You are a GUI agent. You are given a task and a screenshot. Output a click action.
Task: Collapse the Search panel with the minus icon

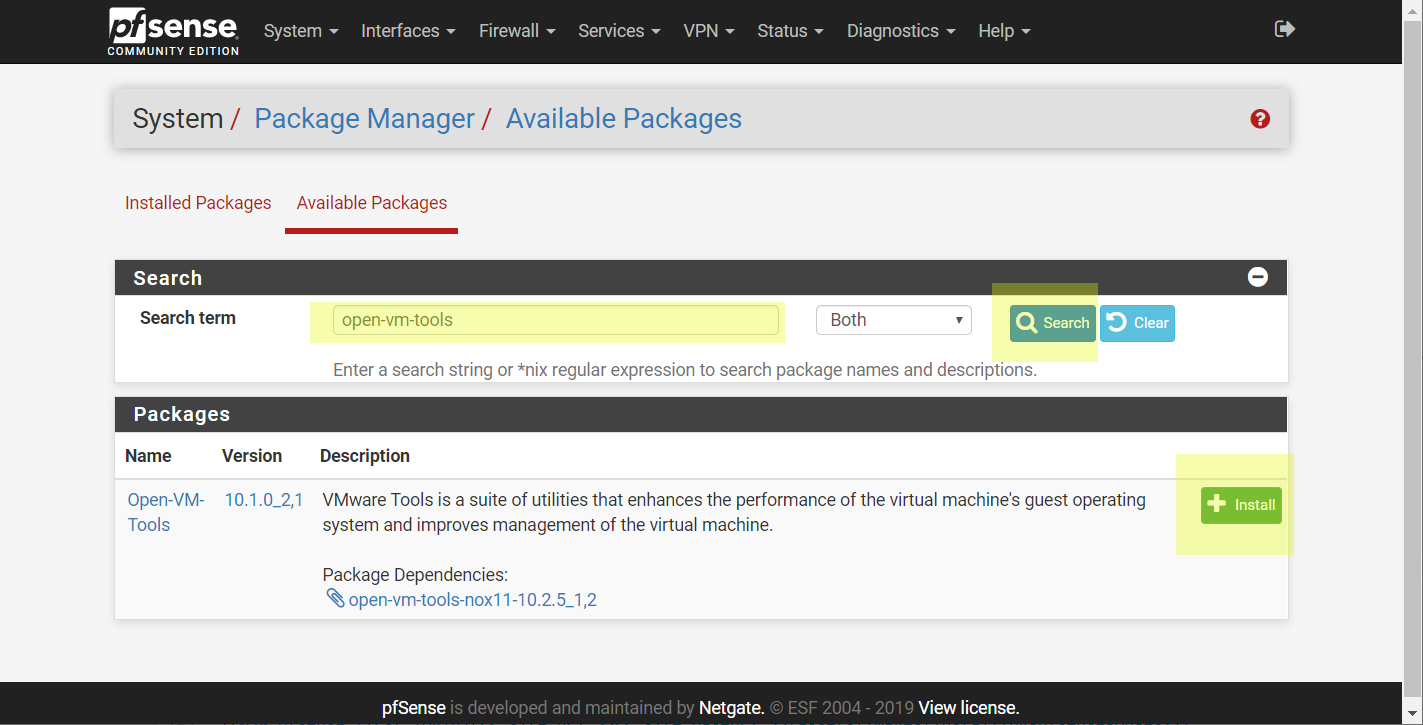click(1258, 277)
